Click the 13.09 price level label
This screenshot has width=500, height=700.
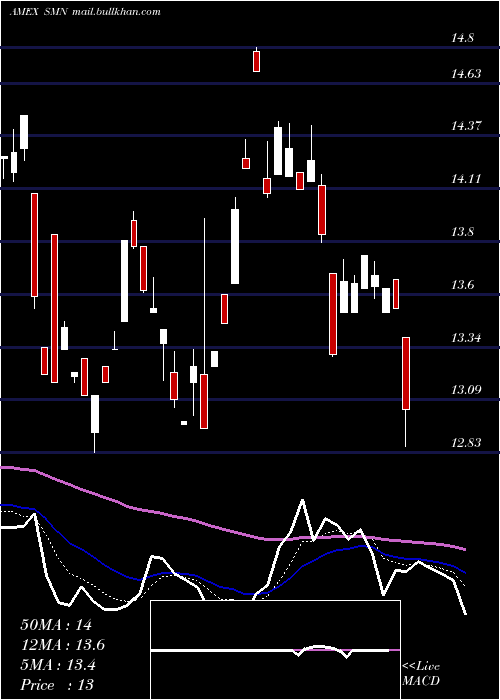click(x=466, y=390)
